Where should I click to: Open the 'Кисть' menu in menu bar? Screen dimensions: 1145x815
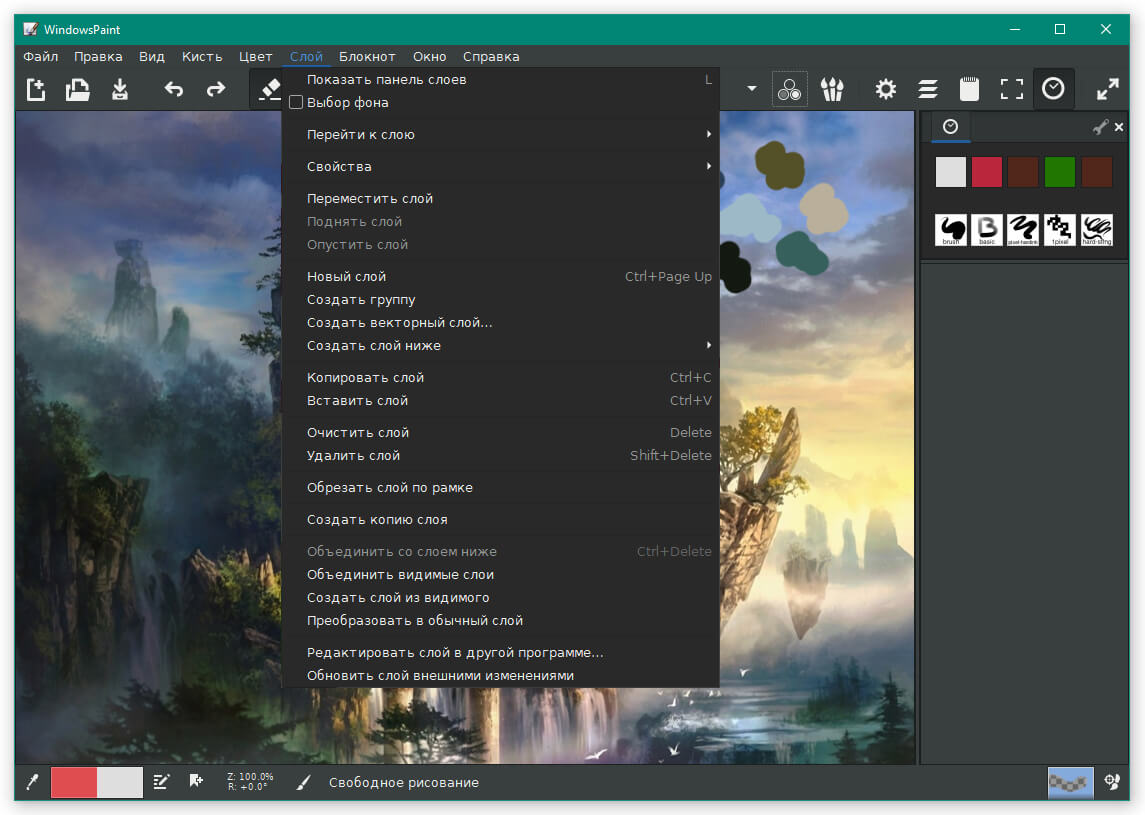[x=201, y=57]
